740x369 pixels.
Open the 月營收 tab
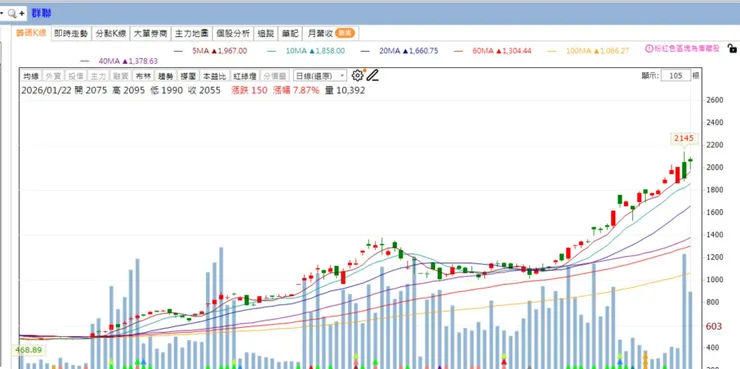(331, 34)
